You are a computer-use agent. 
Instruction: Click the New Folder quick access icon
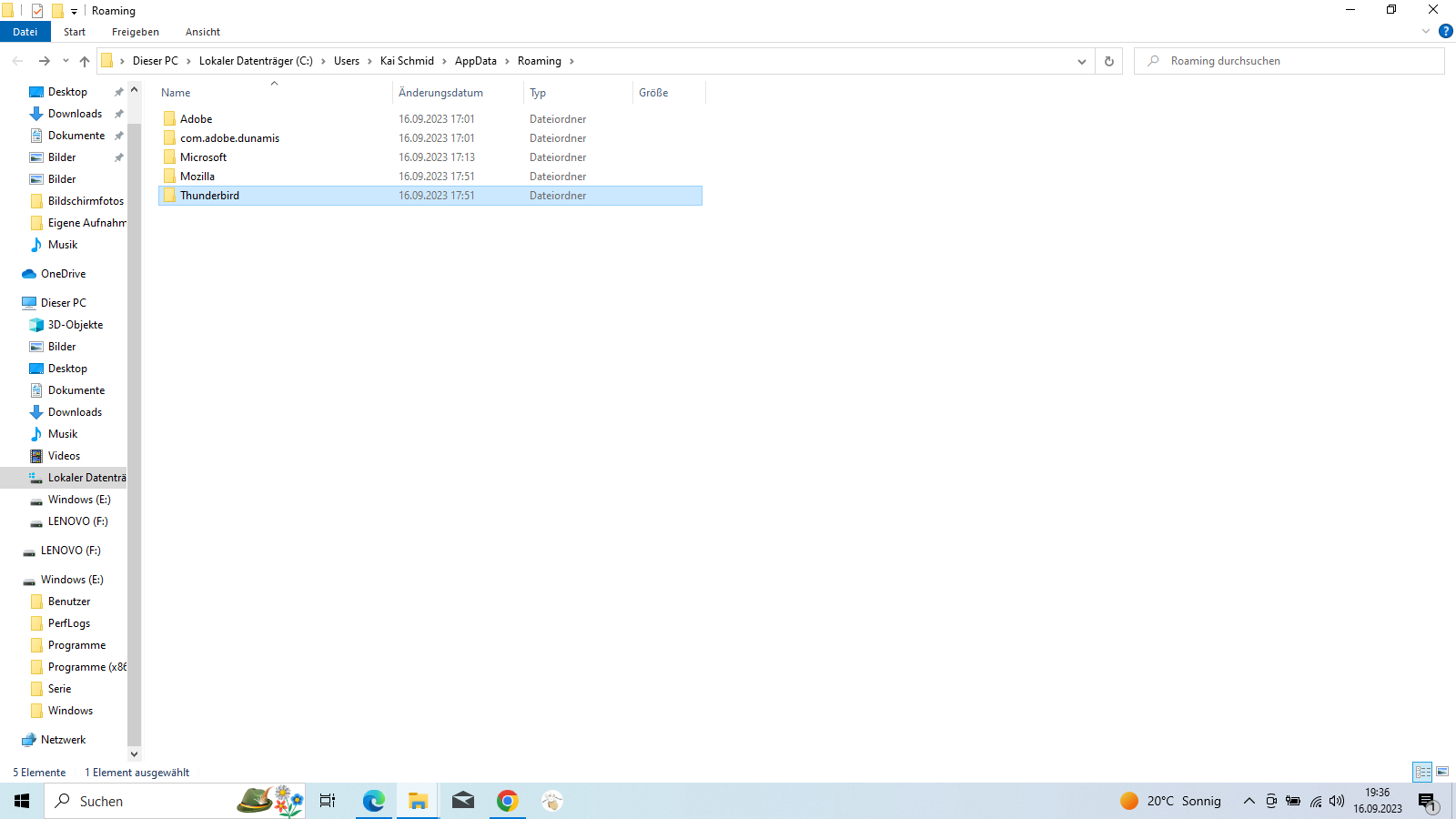click(x=57, y=11)
